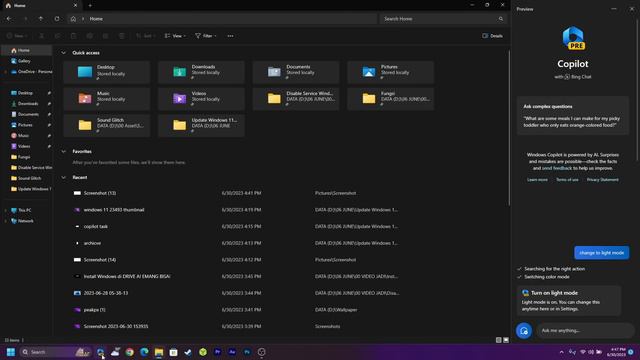Open the Filter dropdown menu
The width and height of the screenshot is (640, 360).
(206, 36)
